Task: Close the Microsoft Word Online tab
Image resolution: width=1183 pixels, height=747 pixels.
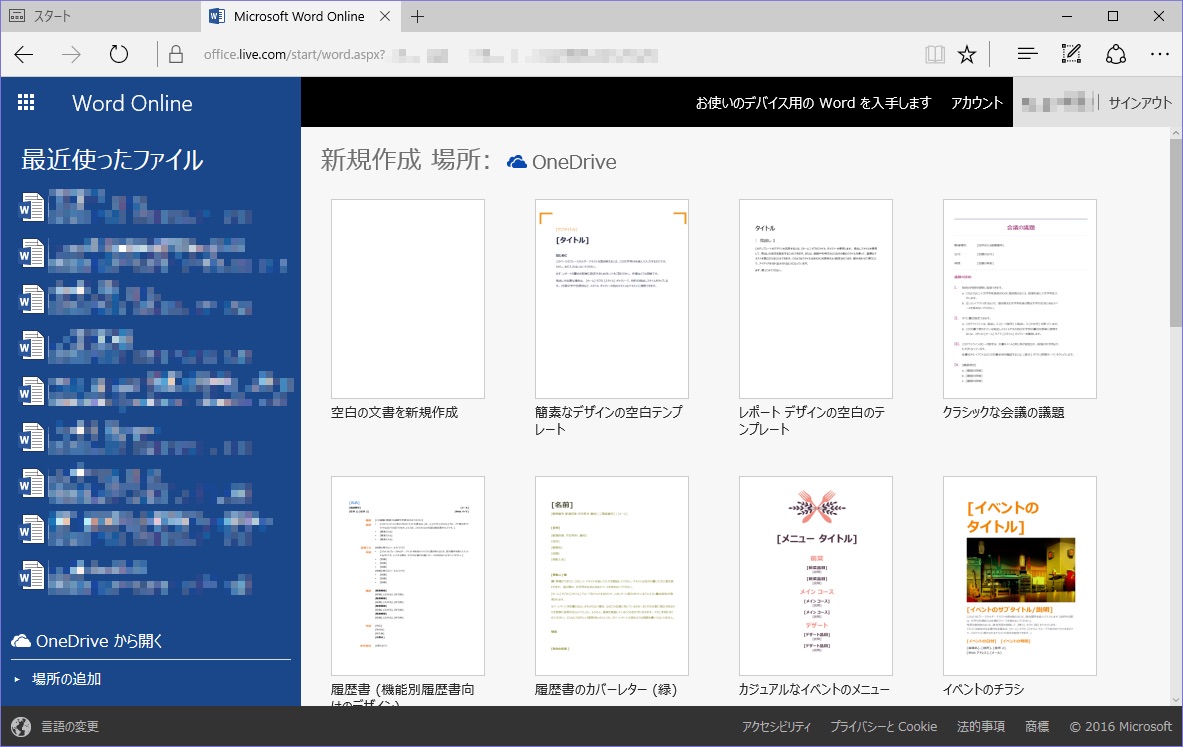Action: pos(385,16)
